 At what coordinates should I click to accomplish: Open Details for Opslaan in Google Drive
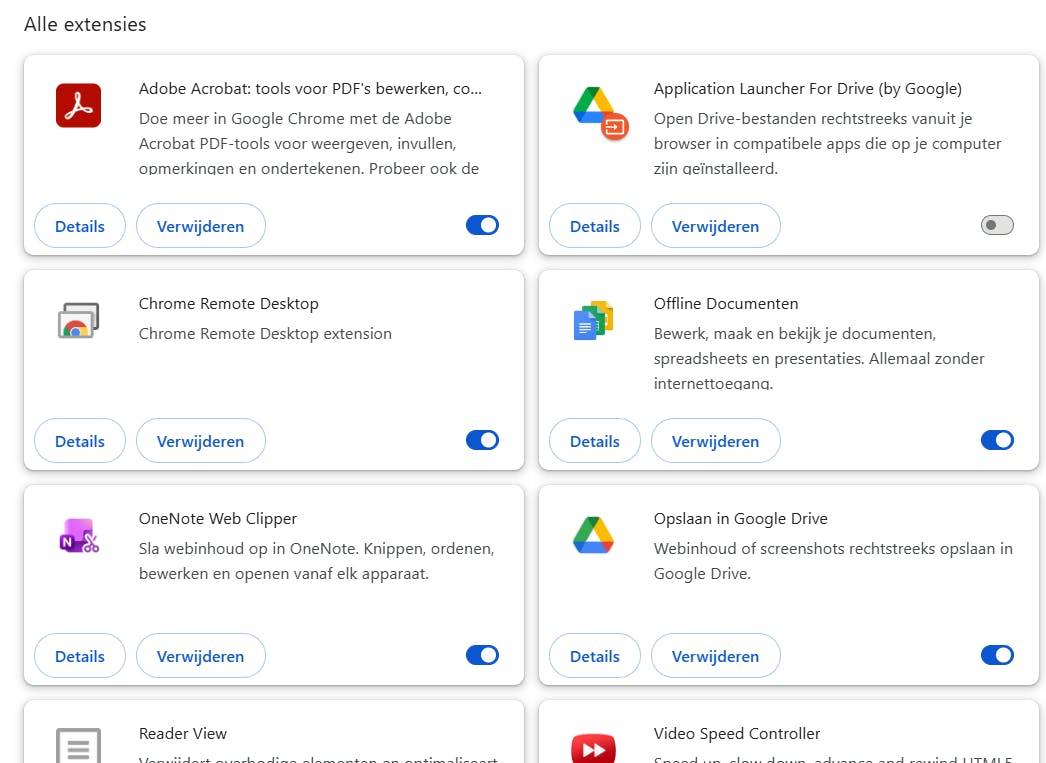click(595, 656)
